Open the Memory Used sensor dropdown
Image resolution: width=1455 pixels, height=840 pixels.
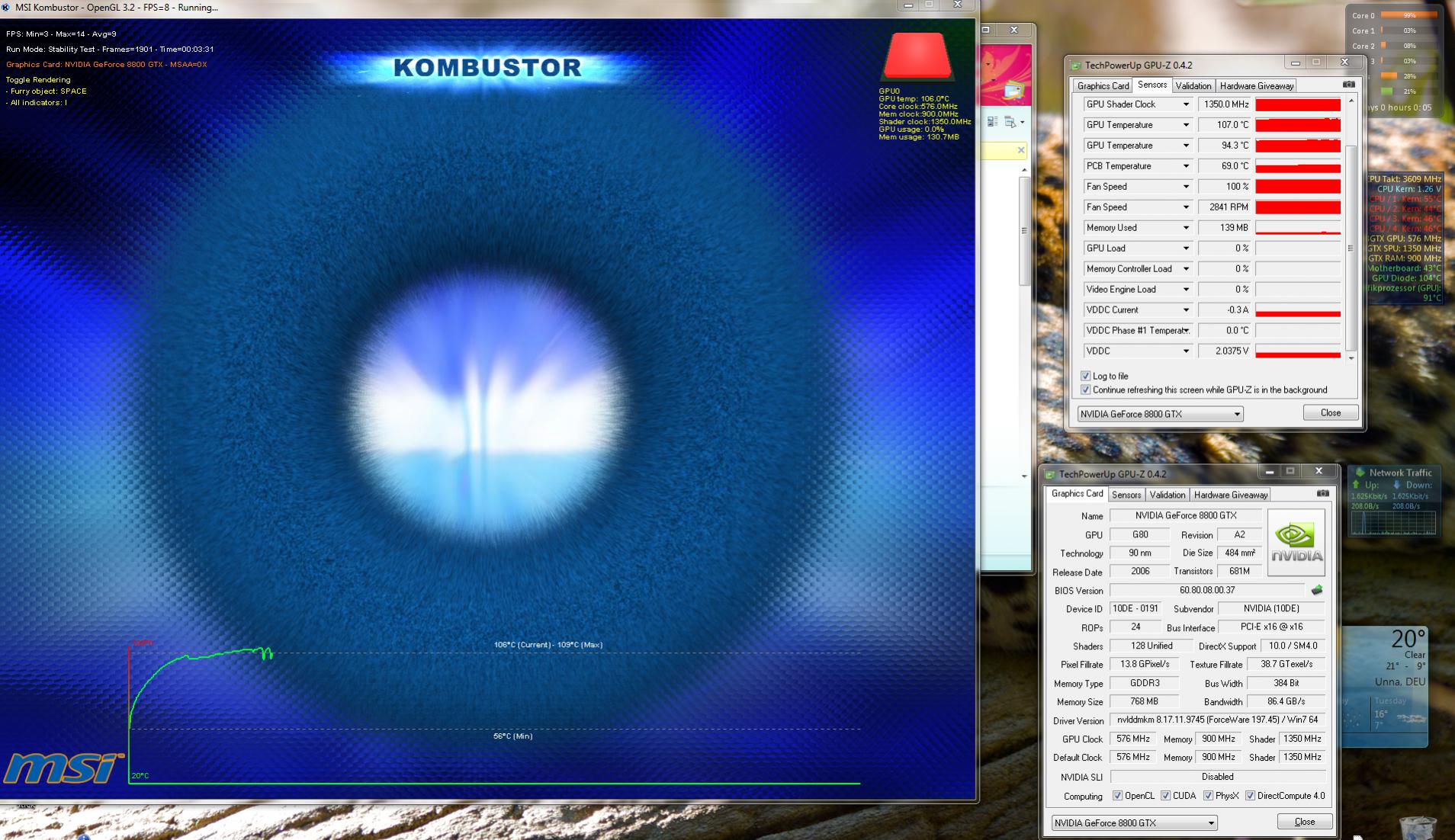[1186, 228]
